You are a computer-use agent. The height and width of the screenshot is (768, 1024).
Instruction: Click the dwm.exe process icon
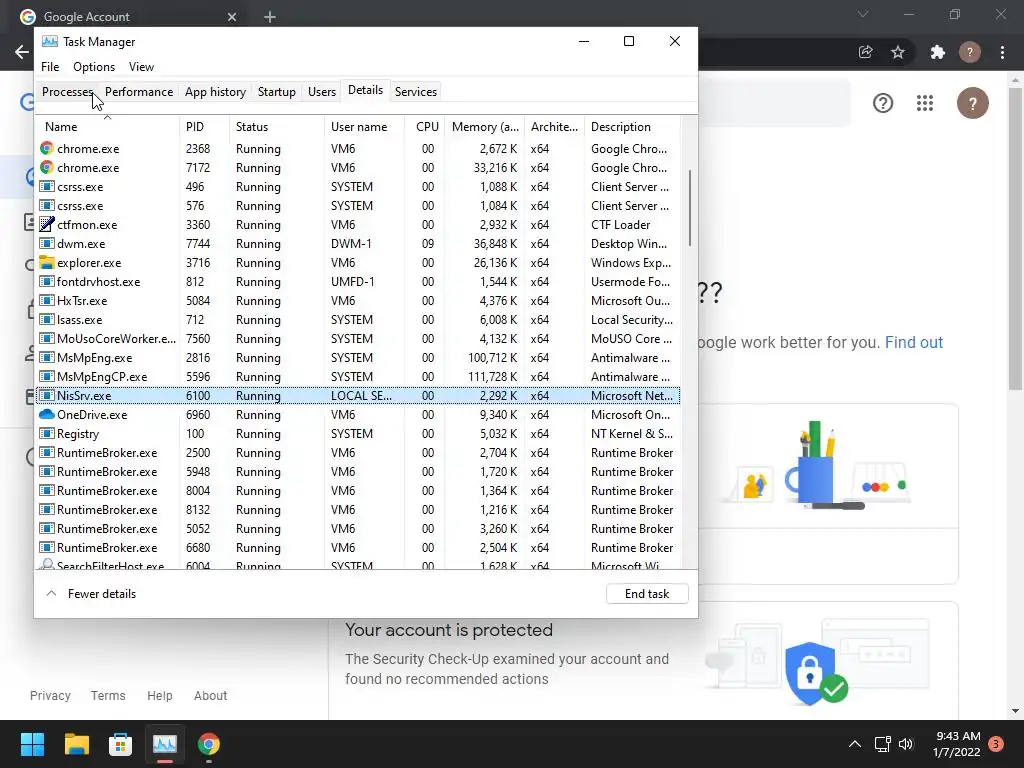46,243
